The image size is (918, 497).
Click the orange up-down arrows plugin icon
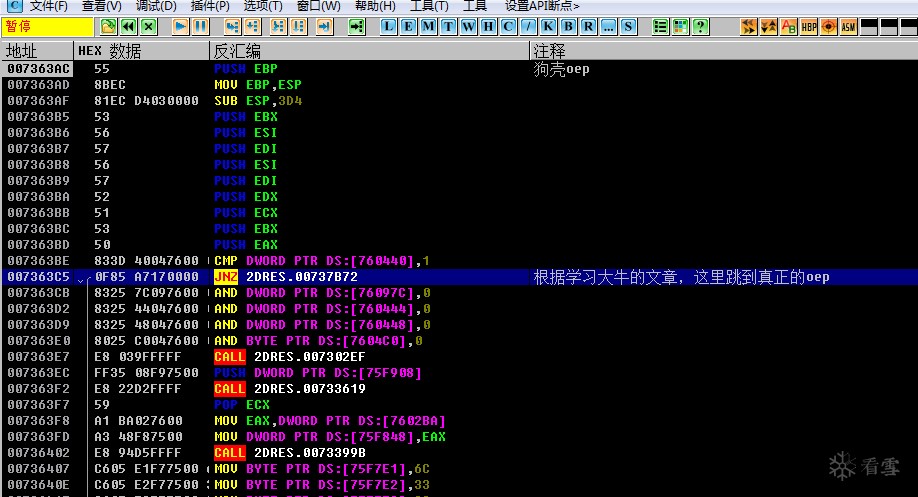click(768, 26)
